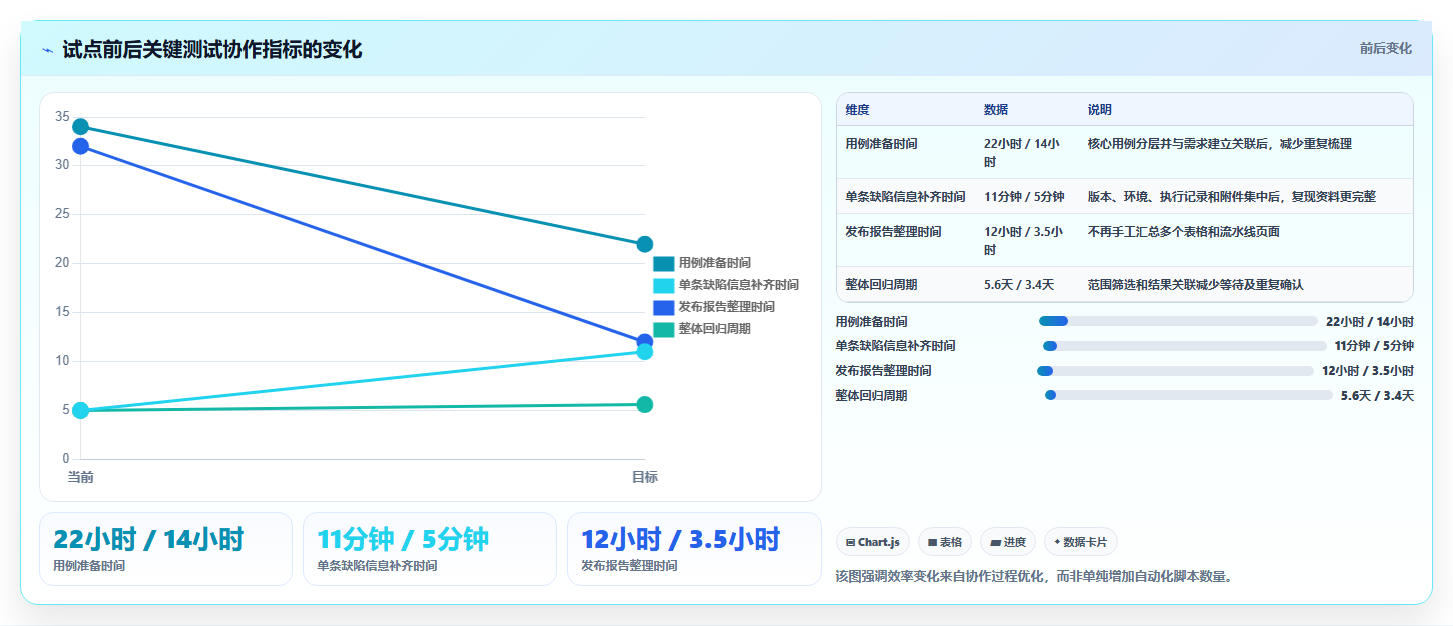
Task: Toggle the 整体回归周期 legend color box
Action: click(x=664, y=329)
